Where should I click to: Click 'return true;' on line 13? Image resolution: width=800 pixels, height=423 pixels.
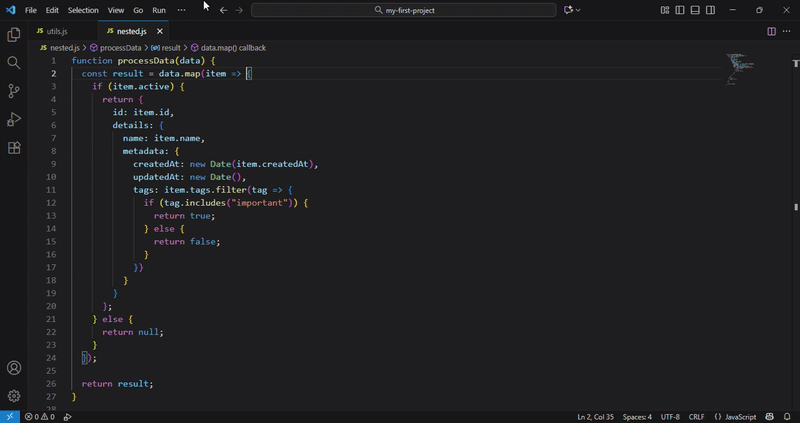pyautogui.click(x=185, y=216)
